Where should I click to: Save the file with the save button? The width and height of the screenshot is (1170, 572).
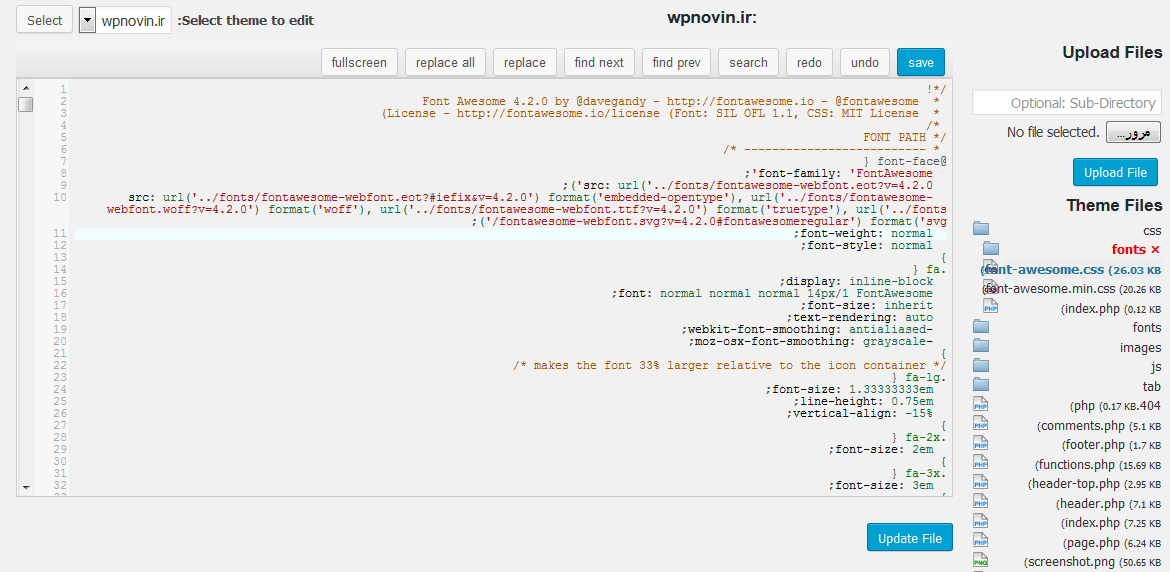click(921, 62)
